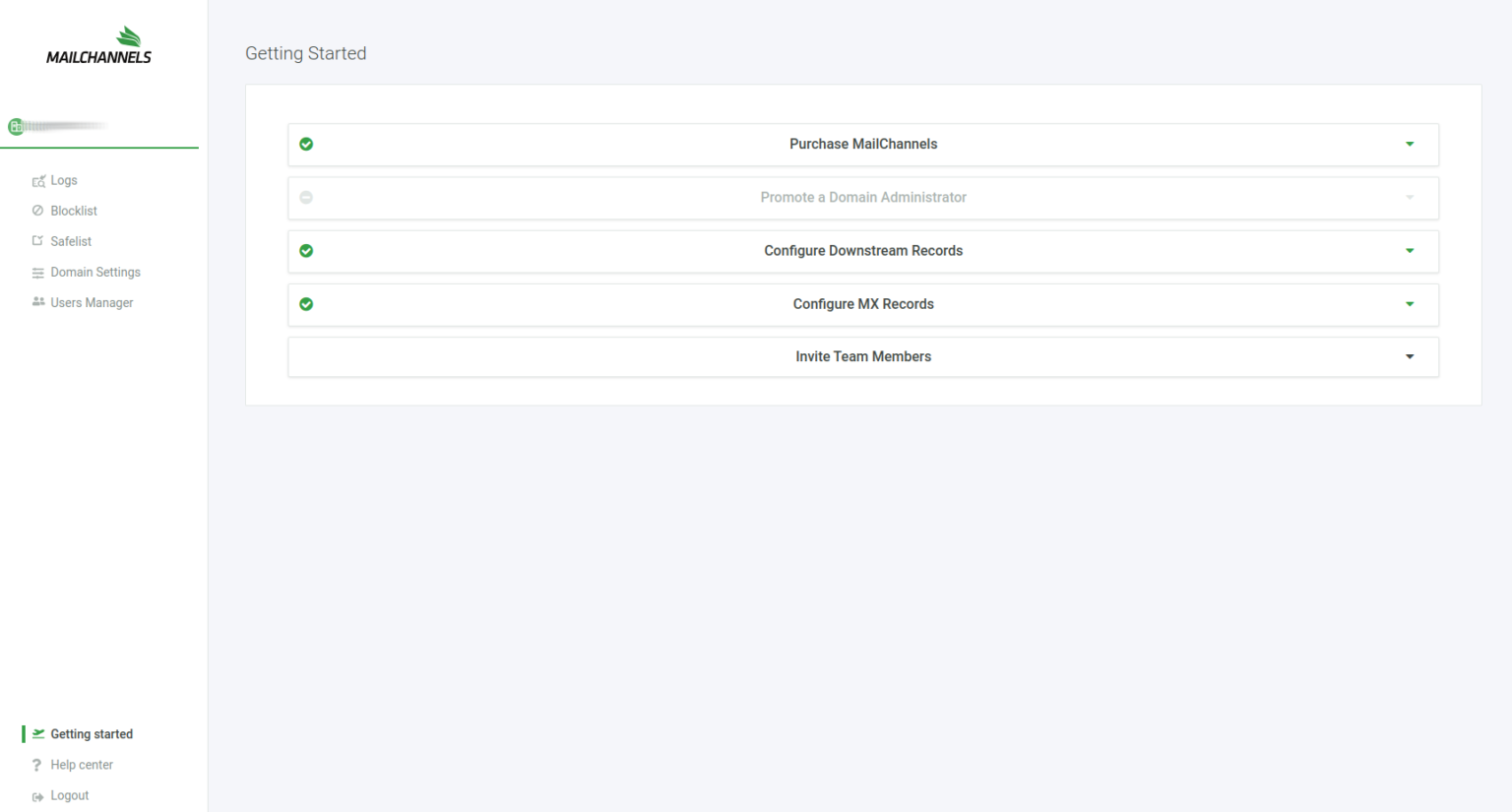Viewport: 1512px width, 812px height.
Task: Expand the Purchase MailChannels section
Action: [x=1410, y=144]
